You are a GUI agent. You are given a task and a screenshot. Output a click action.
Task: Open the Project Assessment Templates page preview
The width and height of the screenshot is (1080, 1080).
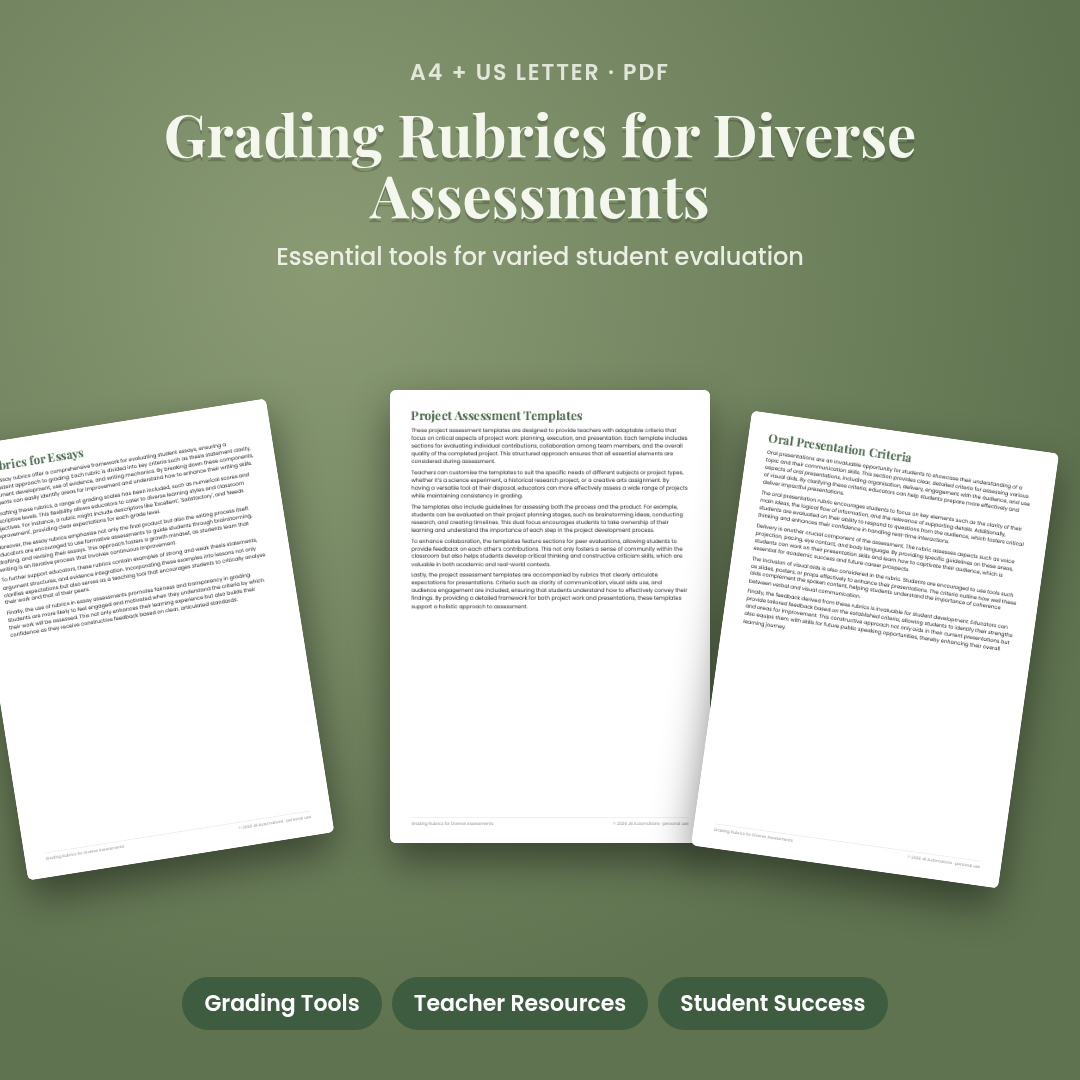pyautogui.click(x=550, y=616)
